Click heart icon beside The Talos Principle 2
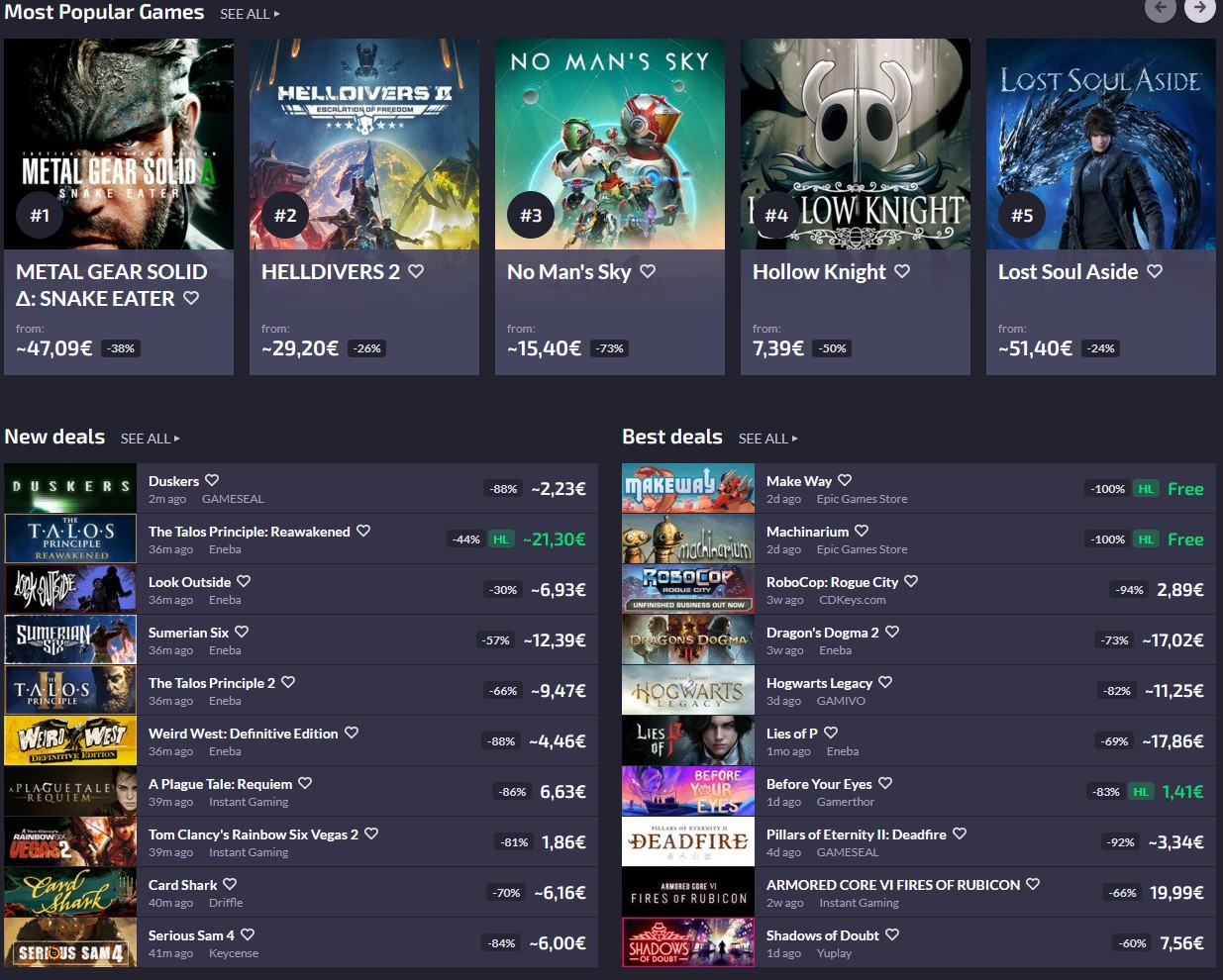1223x980 pixels. pyautogui.click(x=288, y=682)
